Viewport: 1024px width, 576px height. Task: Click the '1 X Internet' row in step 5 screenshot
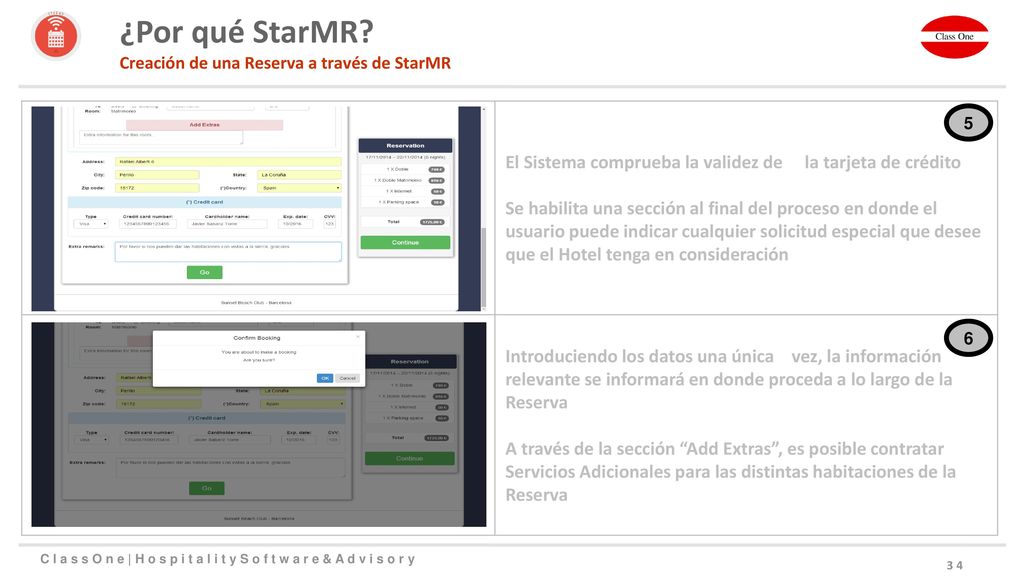pyautogui.click(x=405, y=191)
